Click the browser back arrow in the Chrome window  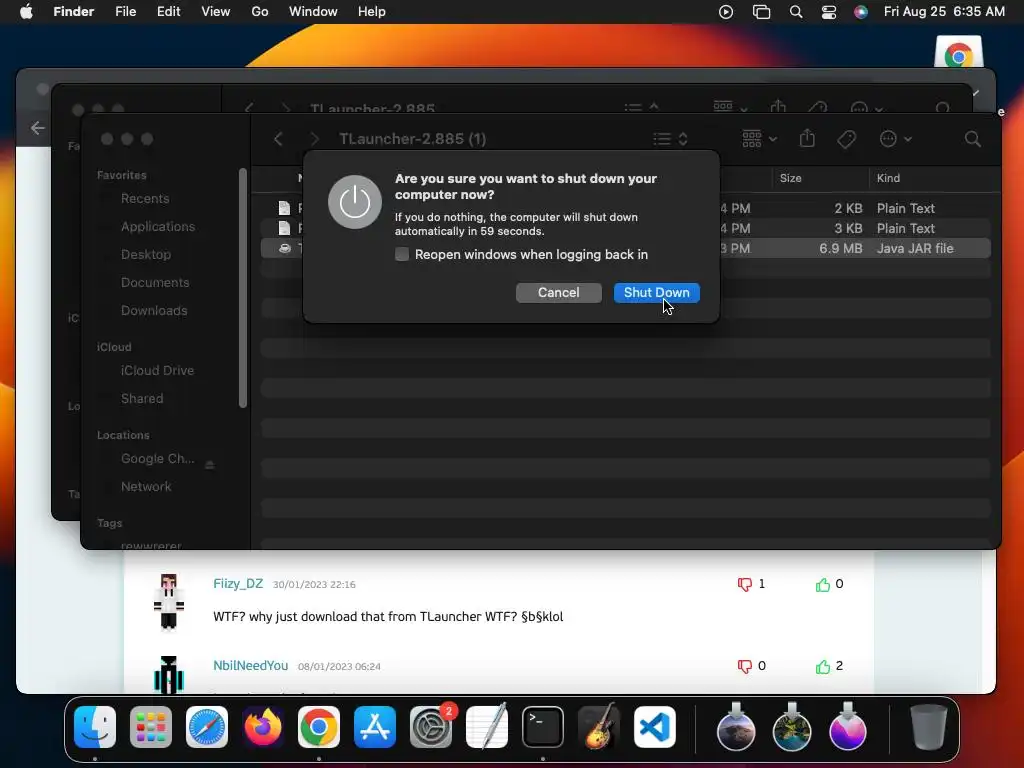click(x=37, y=128)
